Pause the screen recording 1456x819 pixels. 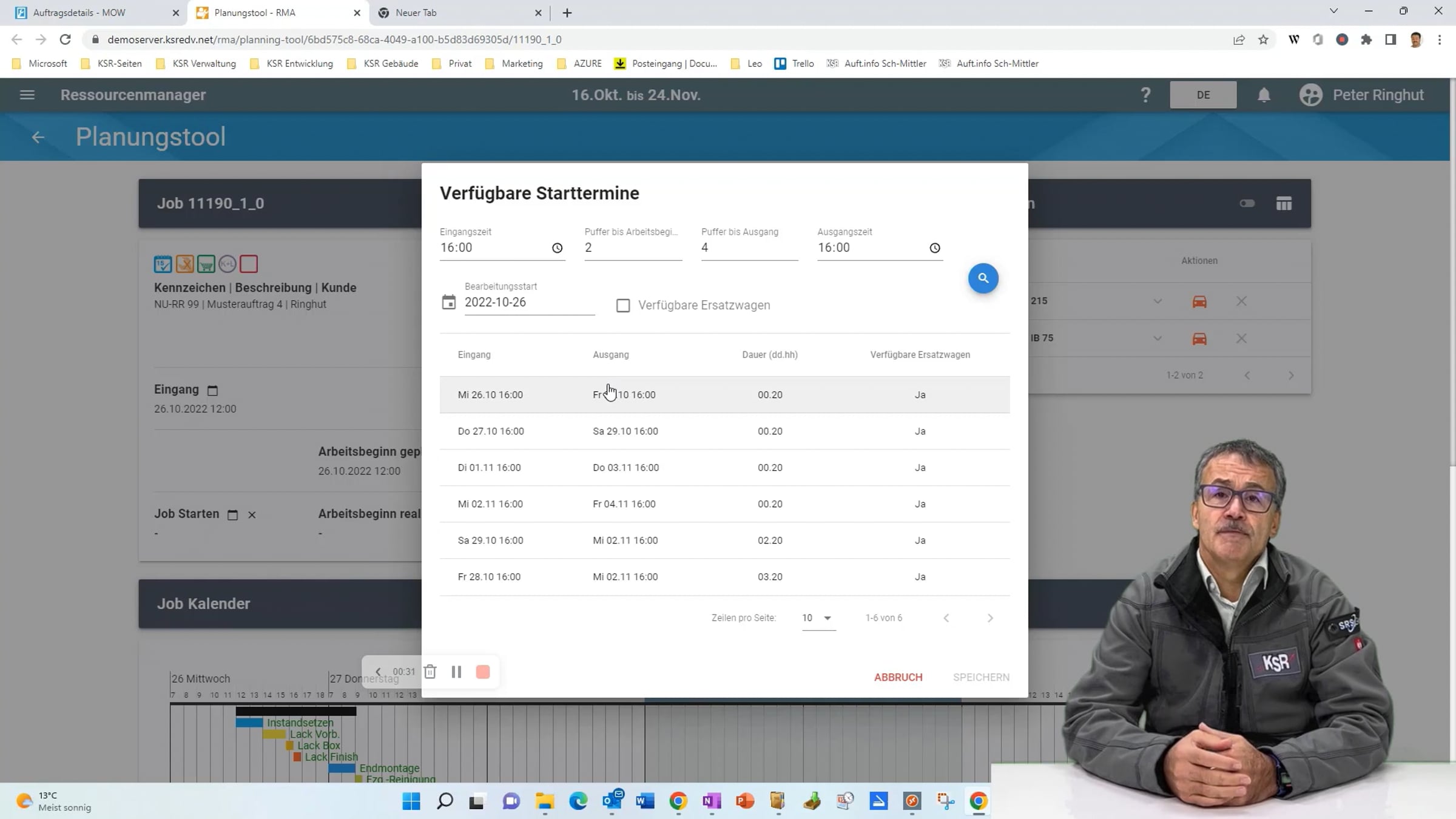456,672
